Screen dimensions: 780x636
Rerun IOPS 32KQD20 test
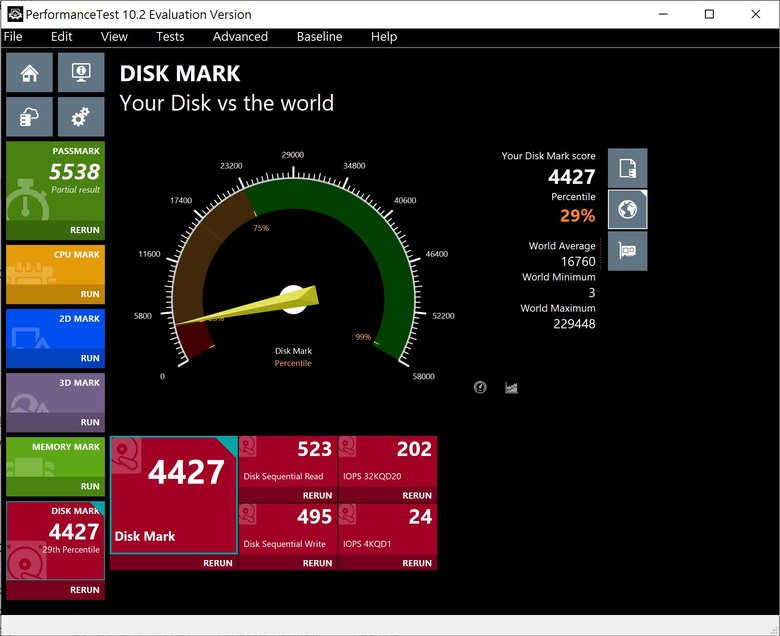417,496
